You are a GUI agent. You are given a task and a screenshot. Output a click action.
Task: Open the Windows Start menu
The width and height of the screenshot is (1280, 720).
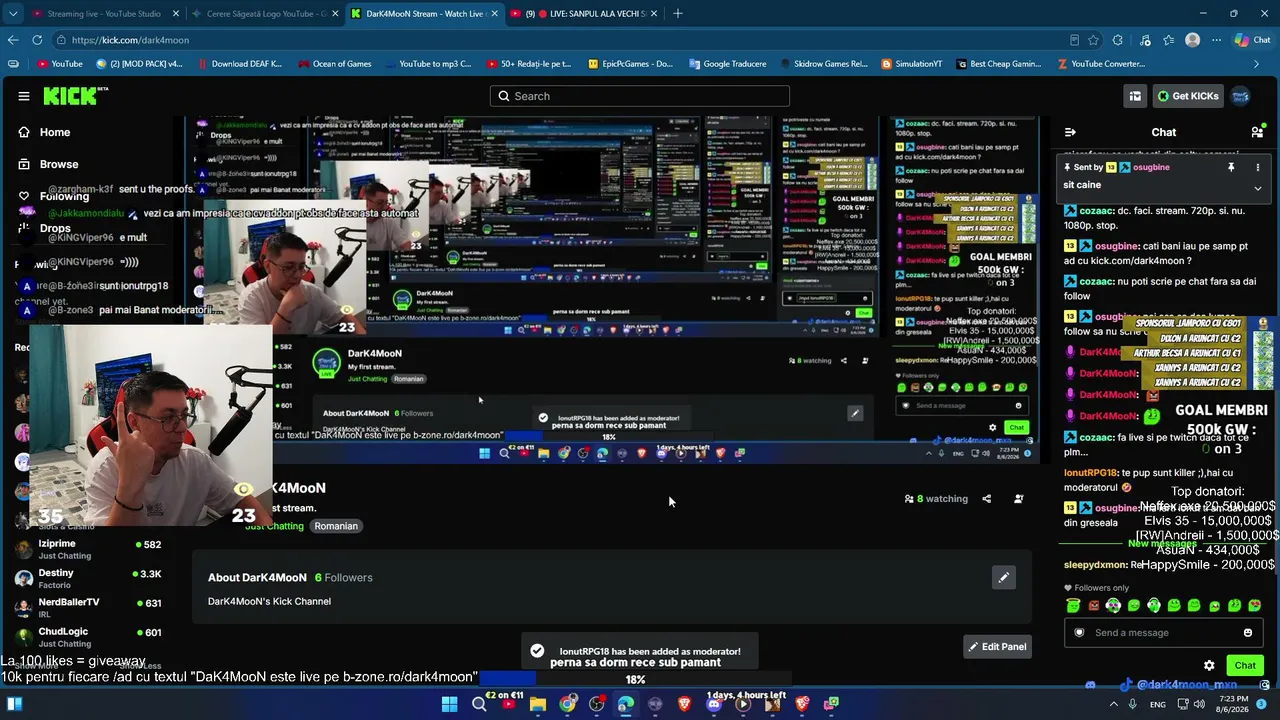coord(449,704)
